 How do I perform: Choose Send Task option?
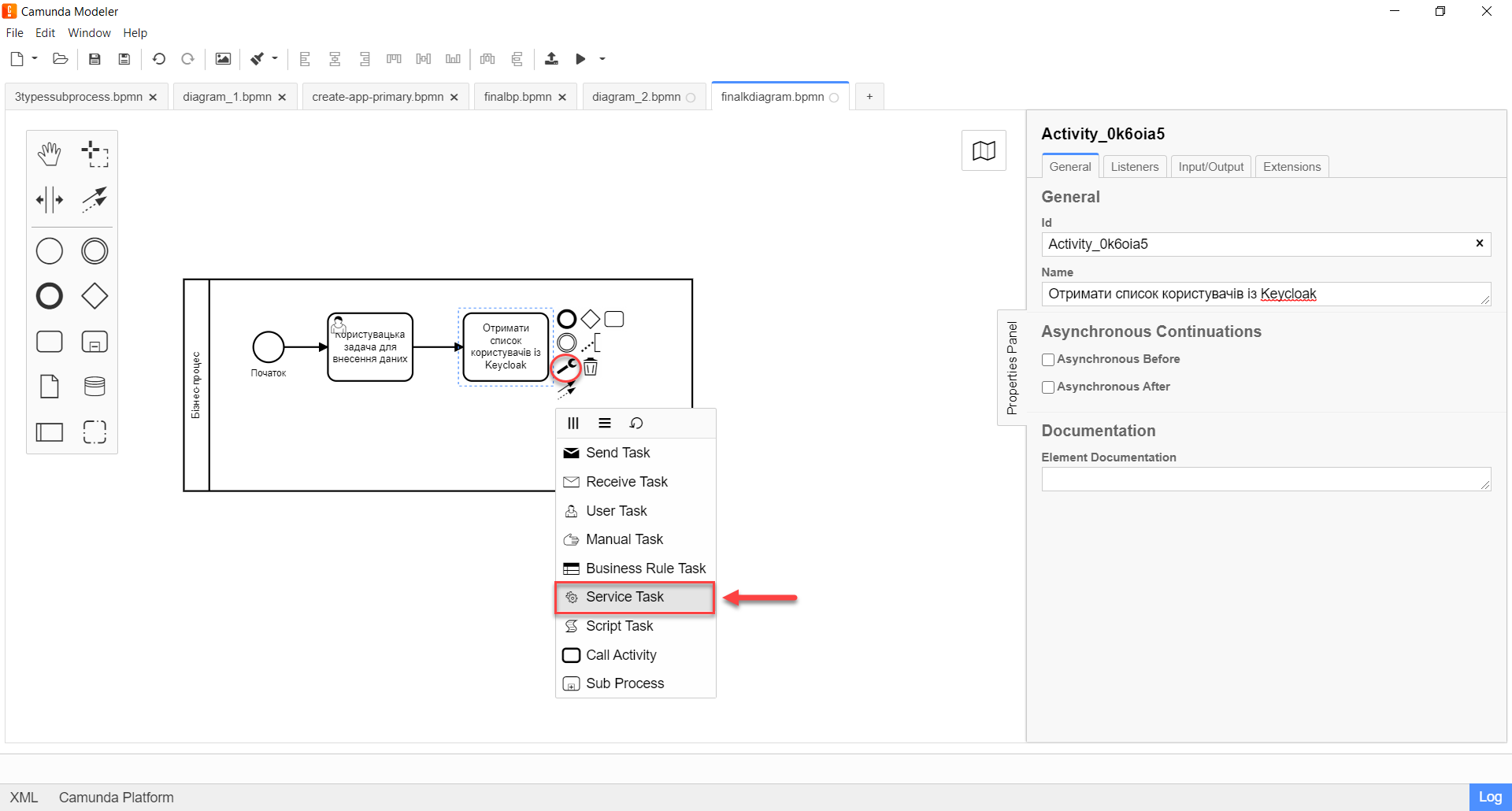pos(636,453)
